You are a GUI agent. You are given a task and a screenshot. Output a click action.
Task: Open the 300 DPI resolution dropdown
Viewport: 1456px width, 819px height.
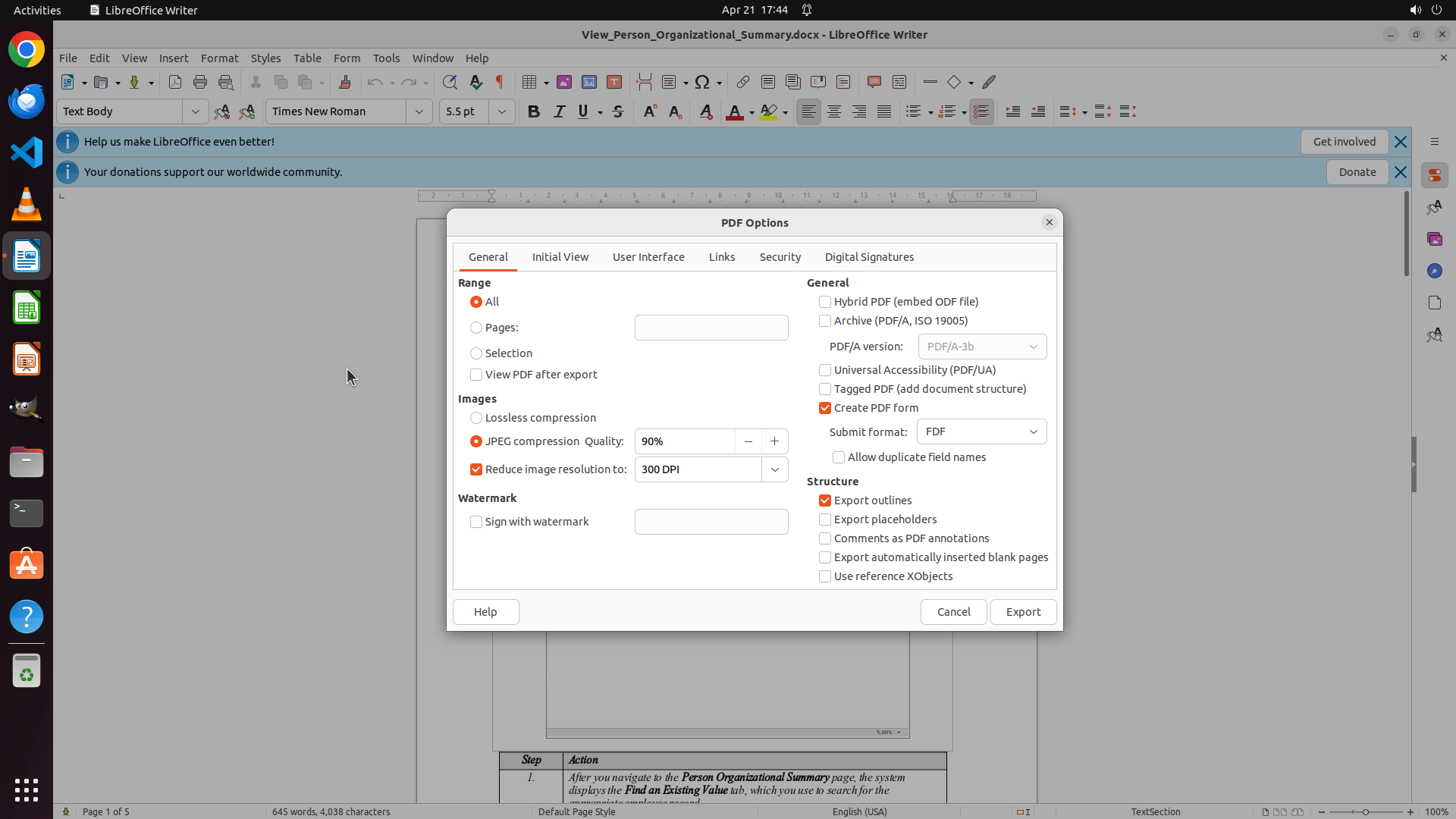pyautogui.click(x=774, y=469)
